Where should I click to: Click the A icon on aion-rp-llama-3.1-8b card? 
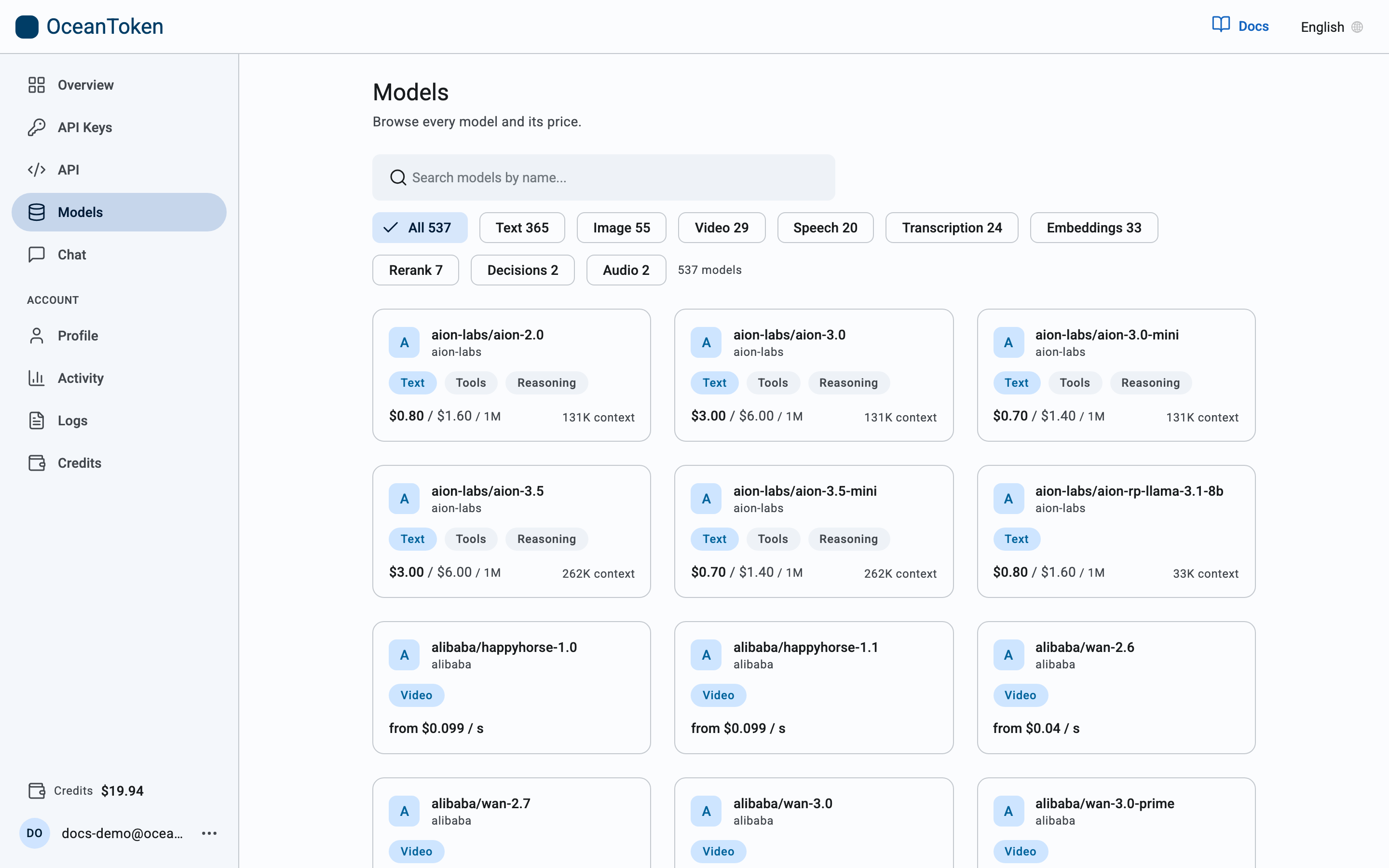pos(1008,499)
